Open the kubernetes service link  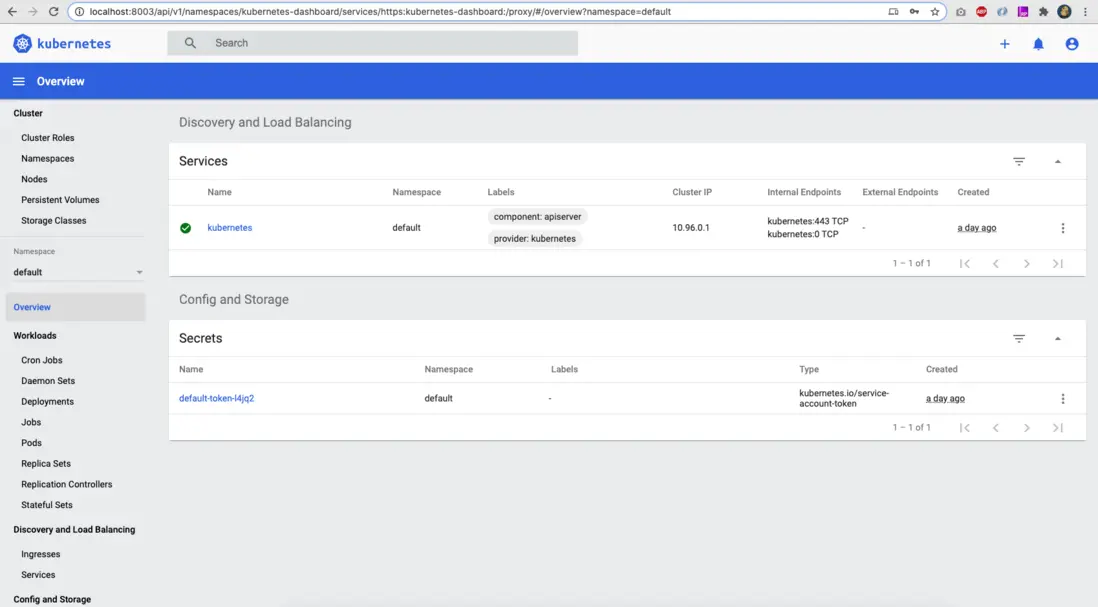click(230, 228)
